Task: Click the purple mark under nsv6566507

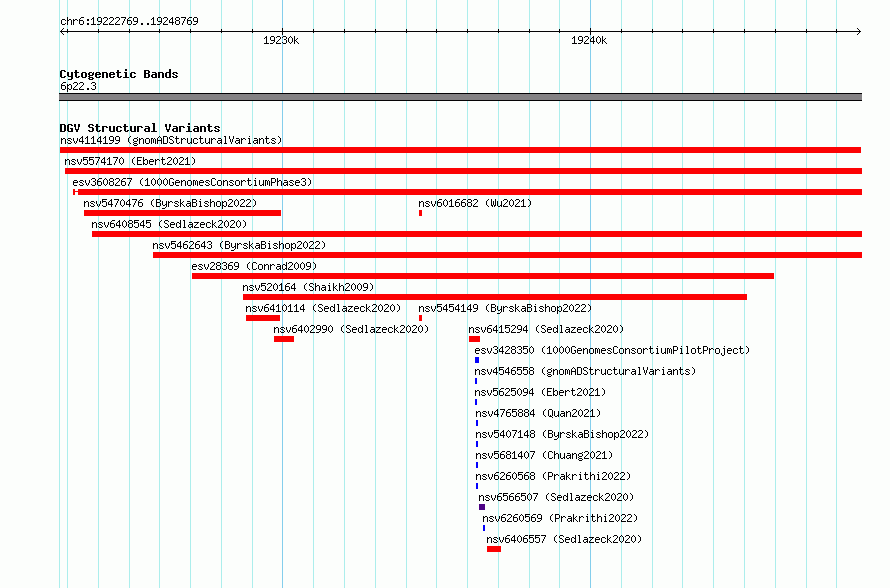Action: coord(482,507)
